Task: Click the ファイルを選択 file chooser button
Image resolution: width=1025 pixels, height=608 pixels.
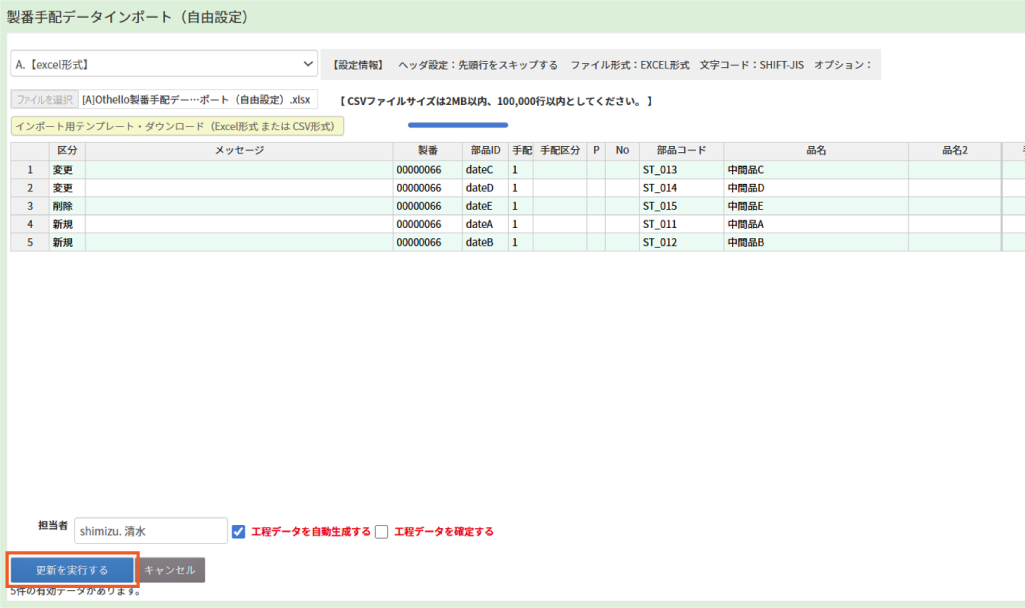Action: 44,100
